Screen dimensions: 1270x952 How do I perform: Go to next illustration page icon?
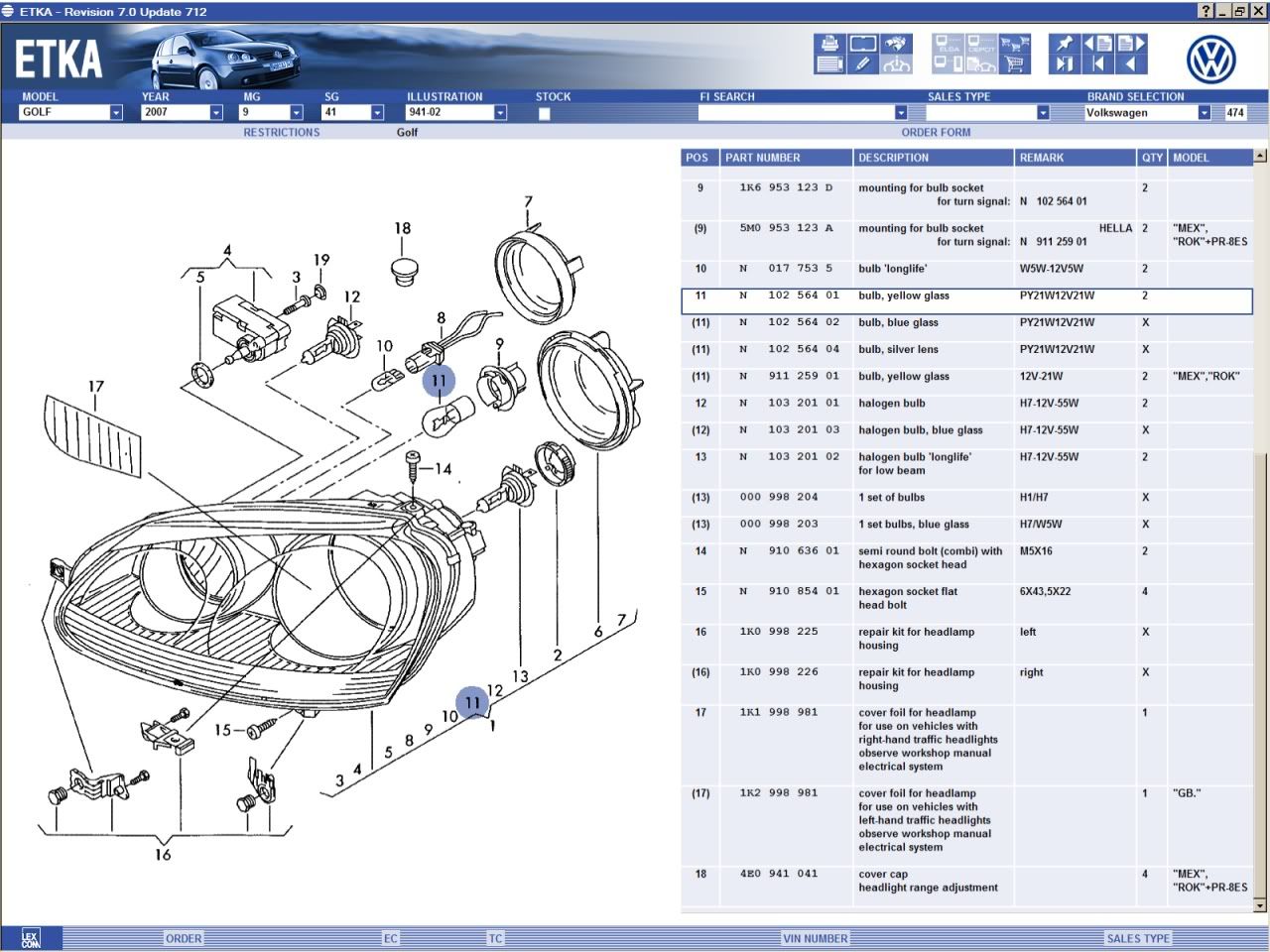coord(1131,44)
